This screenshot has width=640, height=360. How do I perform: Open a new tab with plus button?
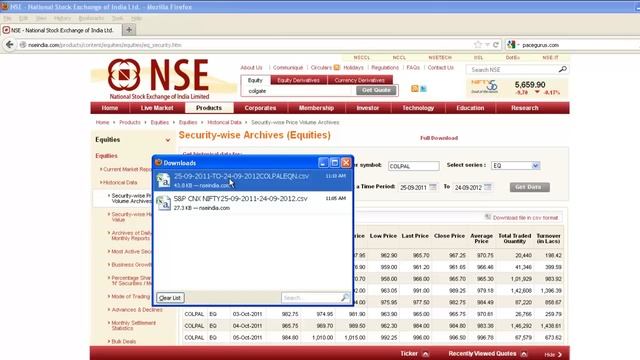[129, 30]
